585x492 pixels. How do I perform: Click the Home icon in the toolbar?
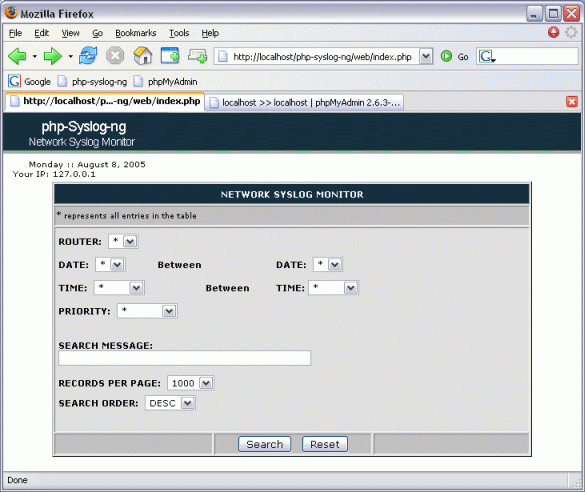coord(143,56)
